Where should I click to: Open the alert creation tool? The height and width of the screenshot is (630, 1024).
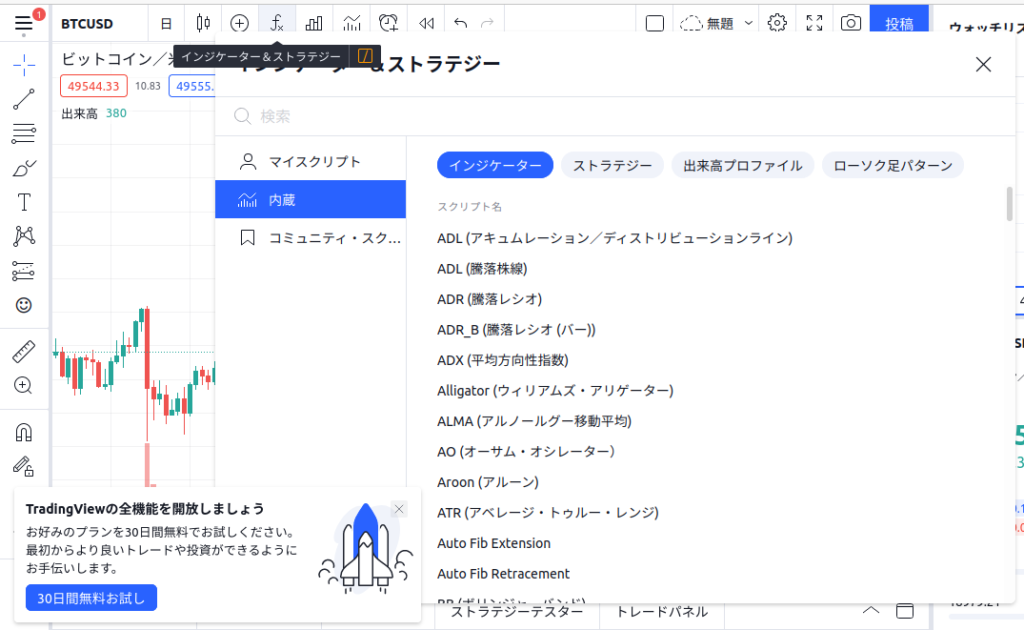coord(388,21)
